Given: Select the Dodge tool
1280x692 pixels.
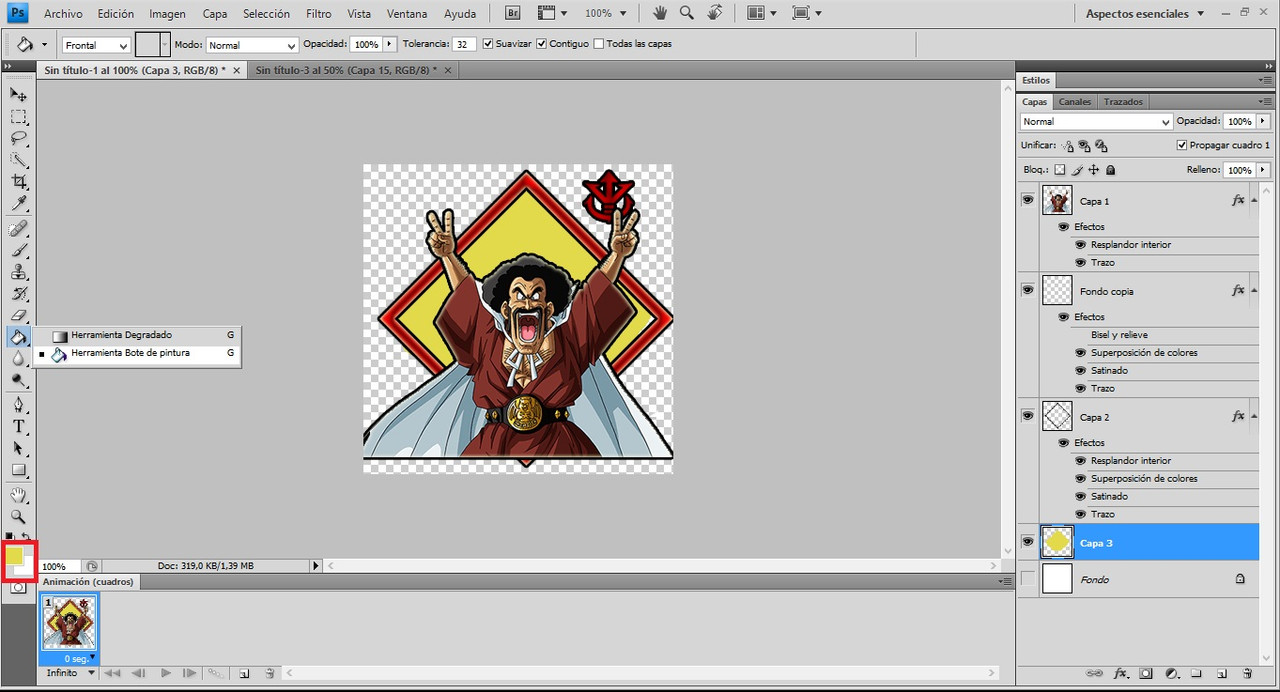Looking at the screenshot, I should click(18, 381).
